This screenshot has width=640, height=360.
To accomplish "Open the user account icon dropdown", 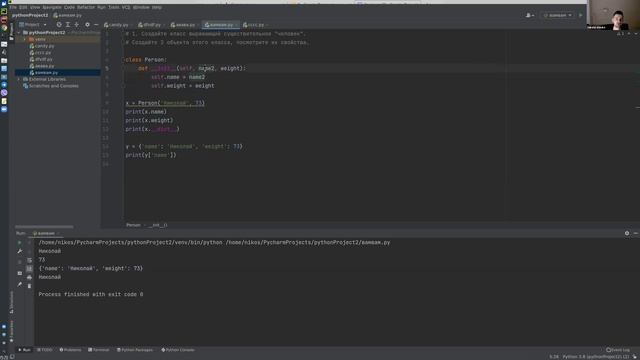I will 530,16.
